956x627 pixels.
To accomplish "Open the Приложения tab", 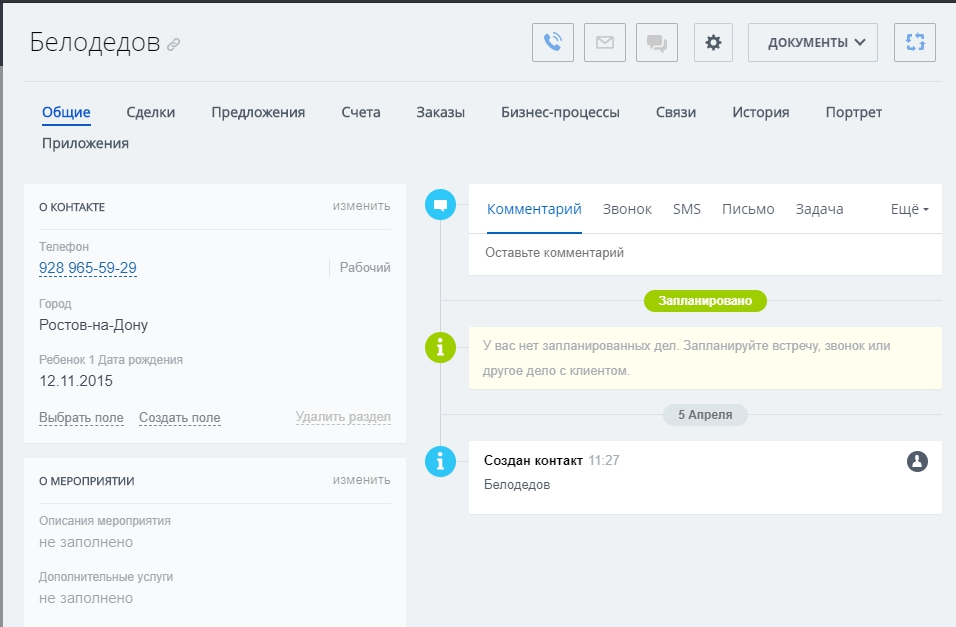I will click(85, 143).
